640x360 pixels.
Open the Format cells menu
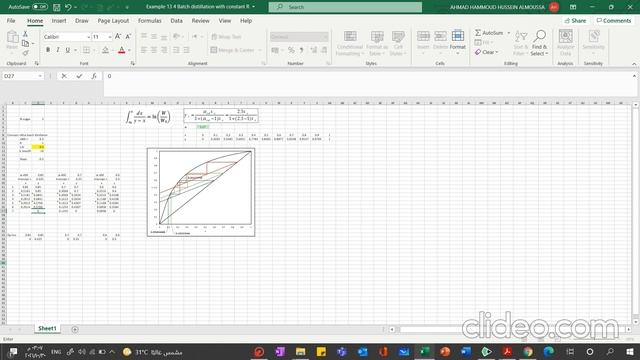coord(458,42)
